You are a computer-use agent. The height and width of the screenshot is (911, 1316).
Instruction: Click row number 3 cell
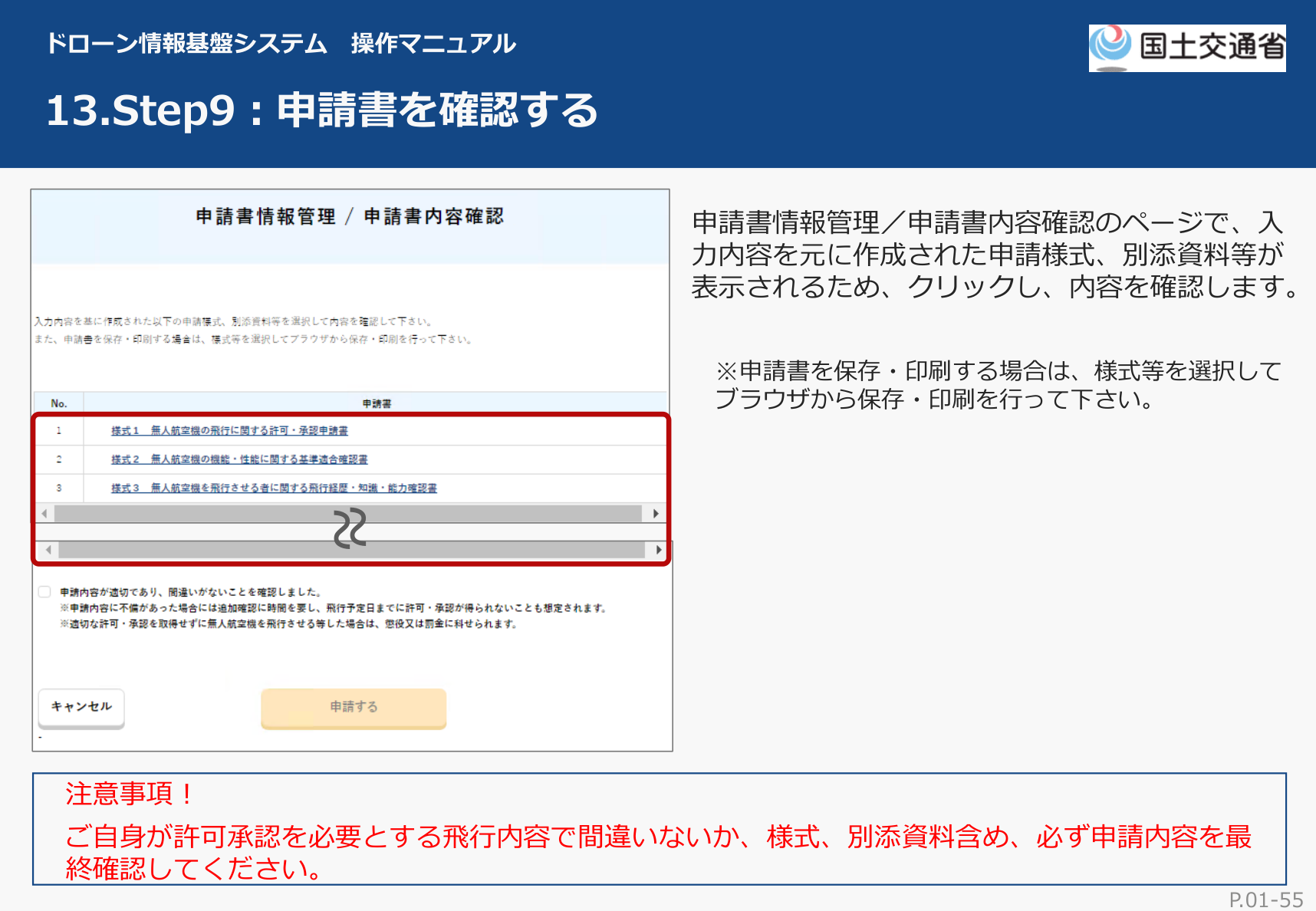click(x=59, y=488)
